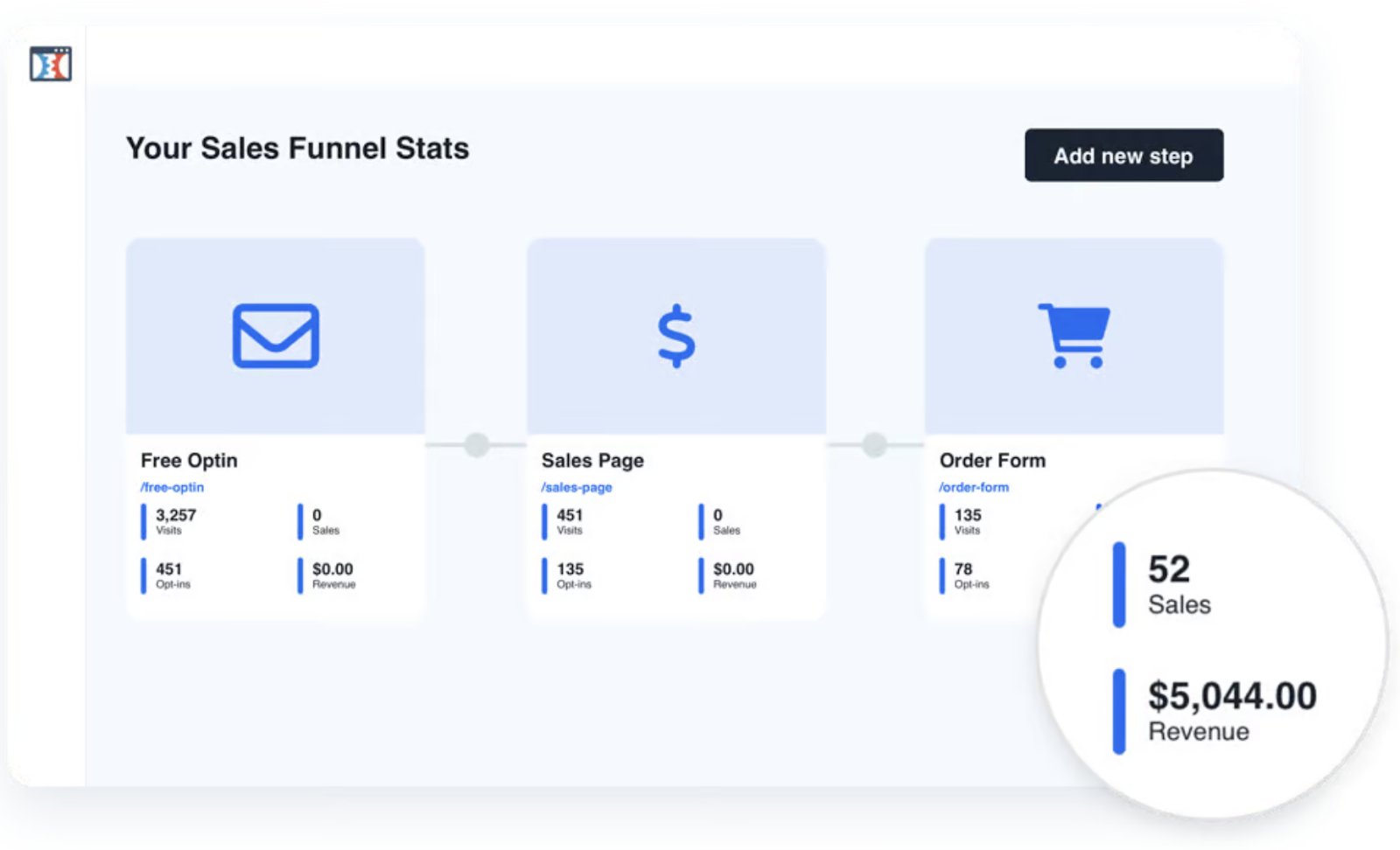Click the connector dot before Order Form
Viewport: 1400px width, 850px height.
click(x=872, y=444)
